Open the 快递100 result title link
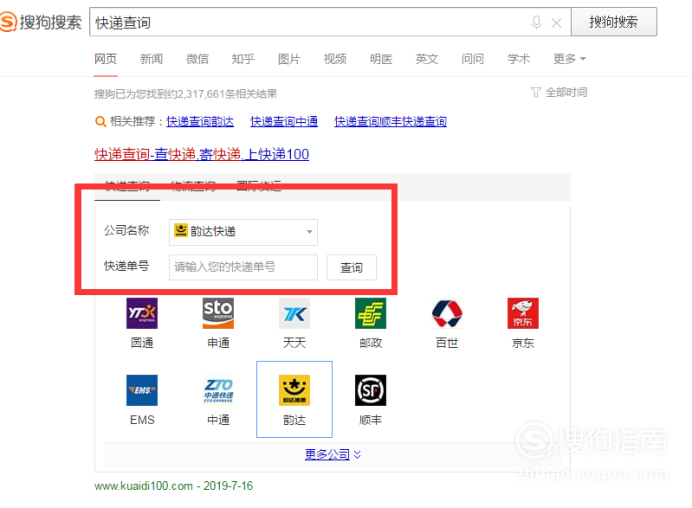 202,154
